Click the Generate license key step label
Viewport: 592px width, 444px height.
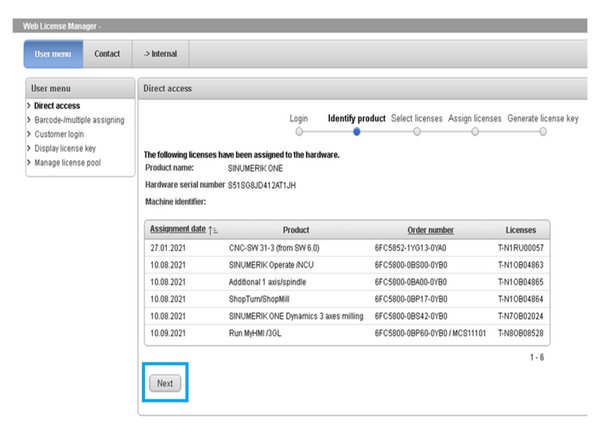point(543,119)
